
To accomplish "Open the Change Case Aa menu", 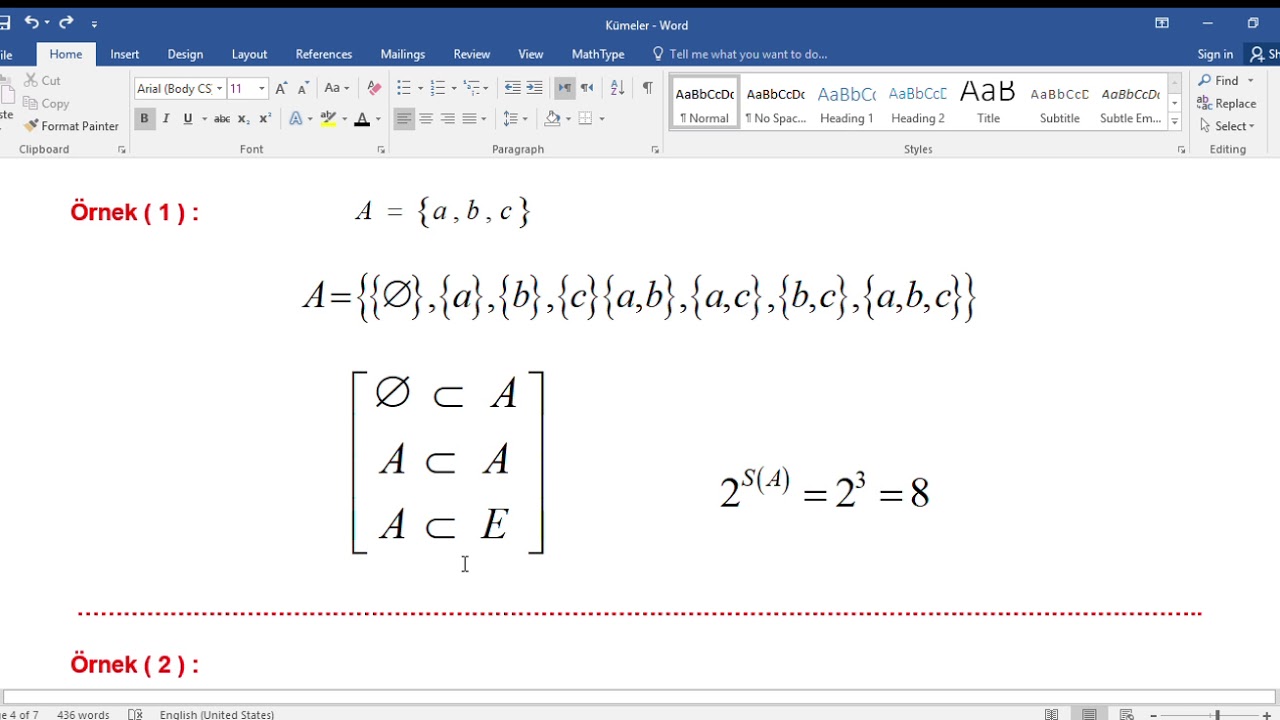I will [x=337, y=88].
